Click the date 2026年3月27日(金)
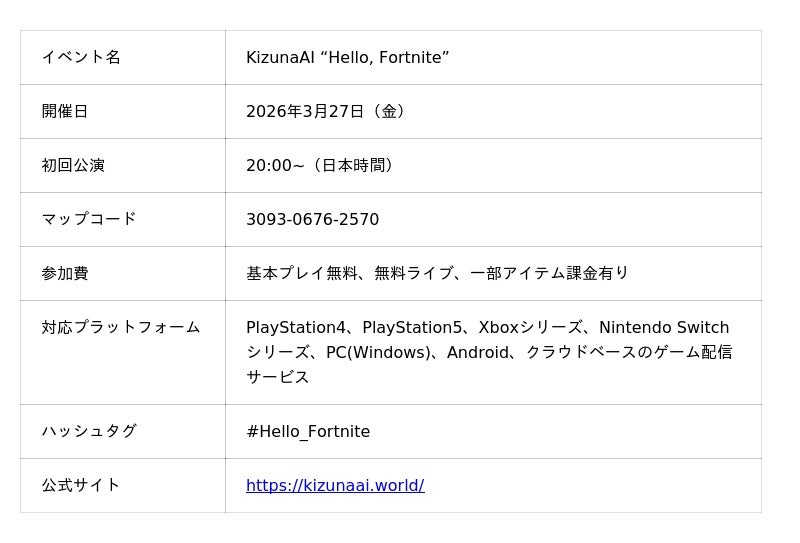The width and height of the screenshot is (800, 543). pos(328,112)
